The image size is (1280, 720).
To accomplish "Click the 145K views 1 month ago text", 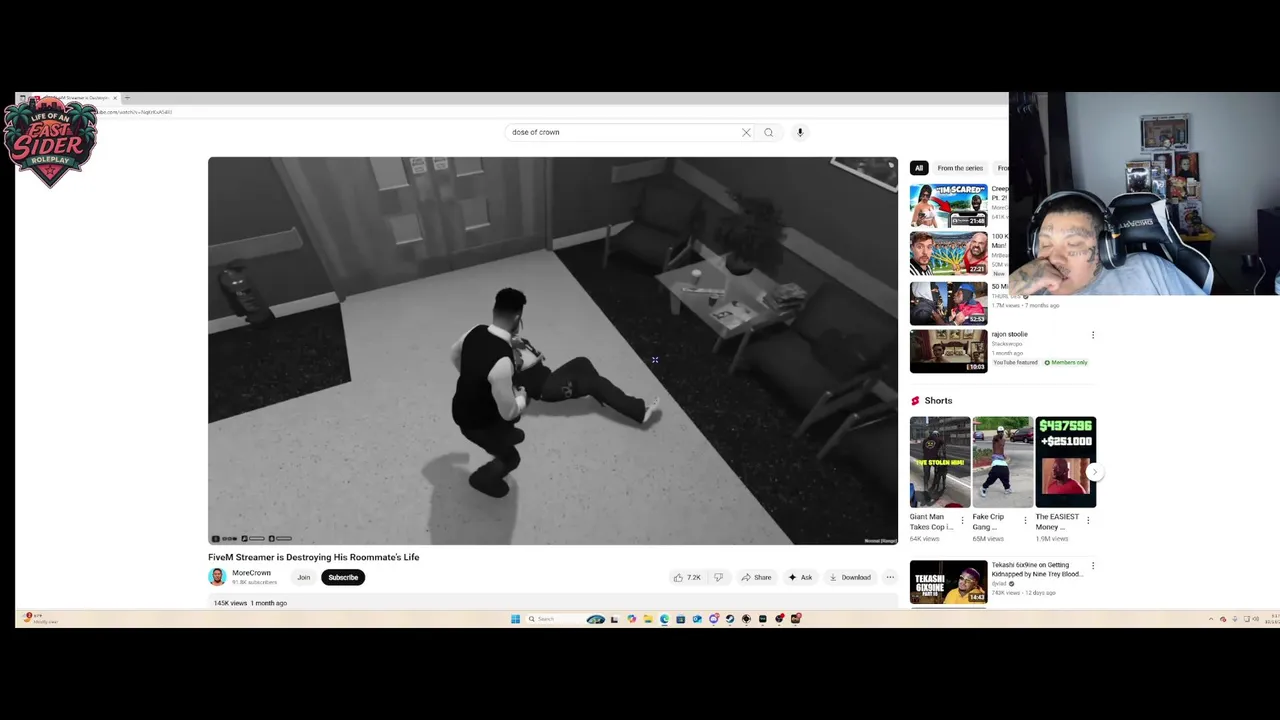I will coord(250,603).
